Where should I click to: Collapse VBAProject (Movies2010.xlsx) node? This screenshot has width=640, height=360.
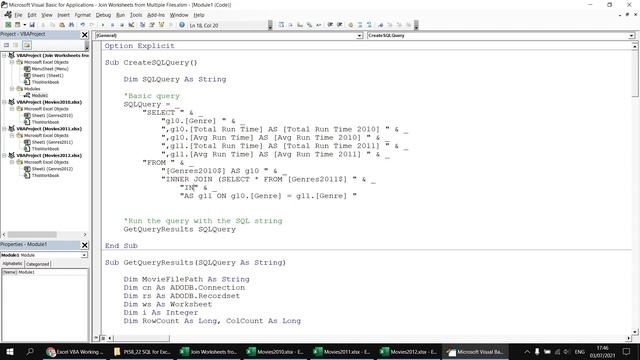pyautogui.click(x=4, y=102)
